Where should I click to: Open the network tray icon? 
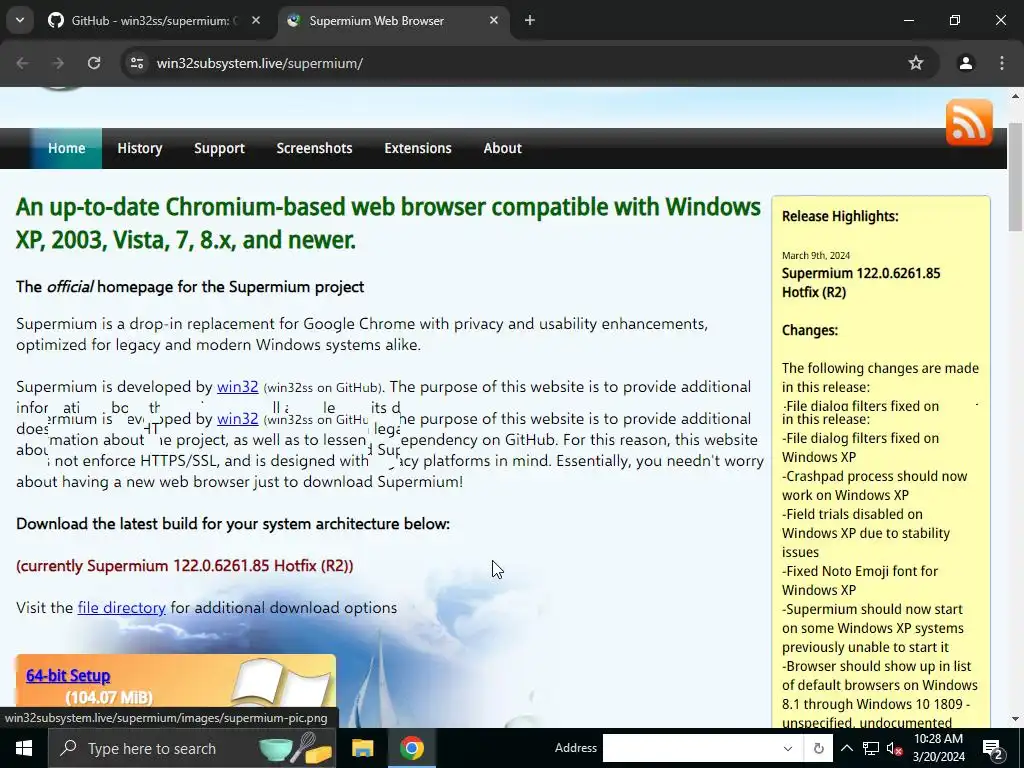click(x=871, y=748)
